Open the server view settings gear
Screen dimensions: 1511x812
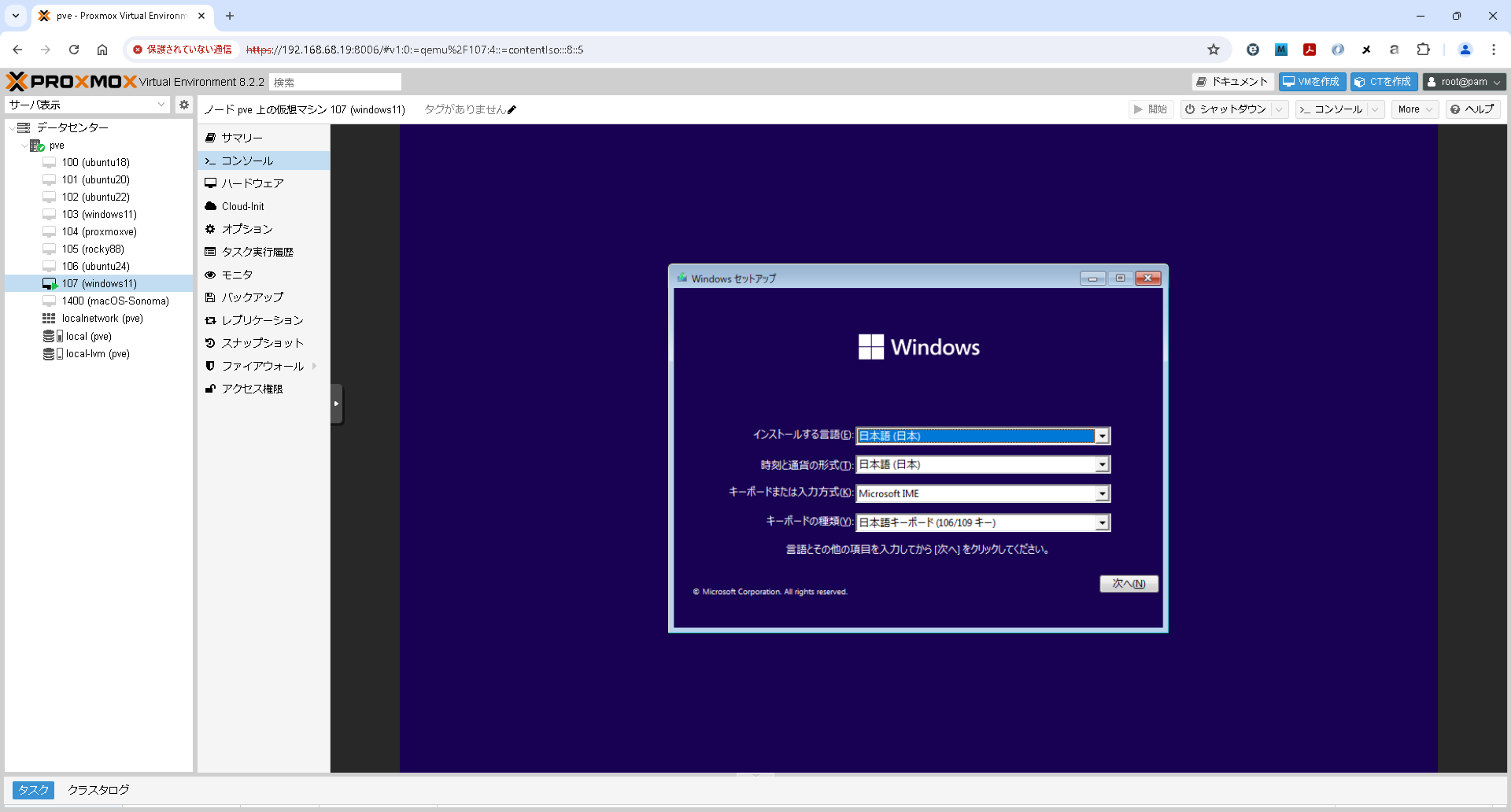coord(183,105)
